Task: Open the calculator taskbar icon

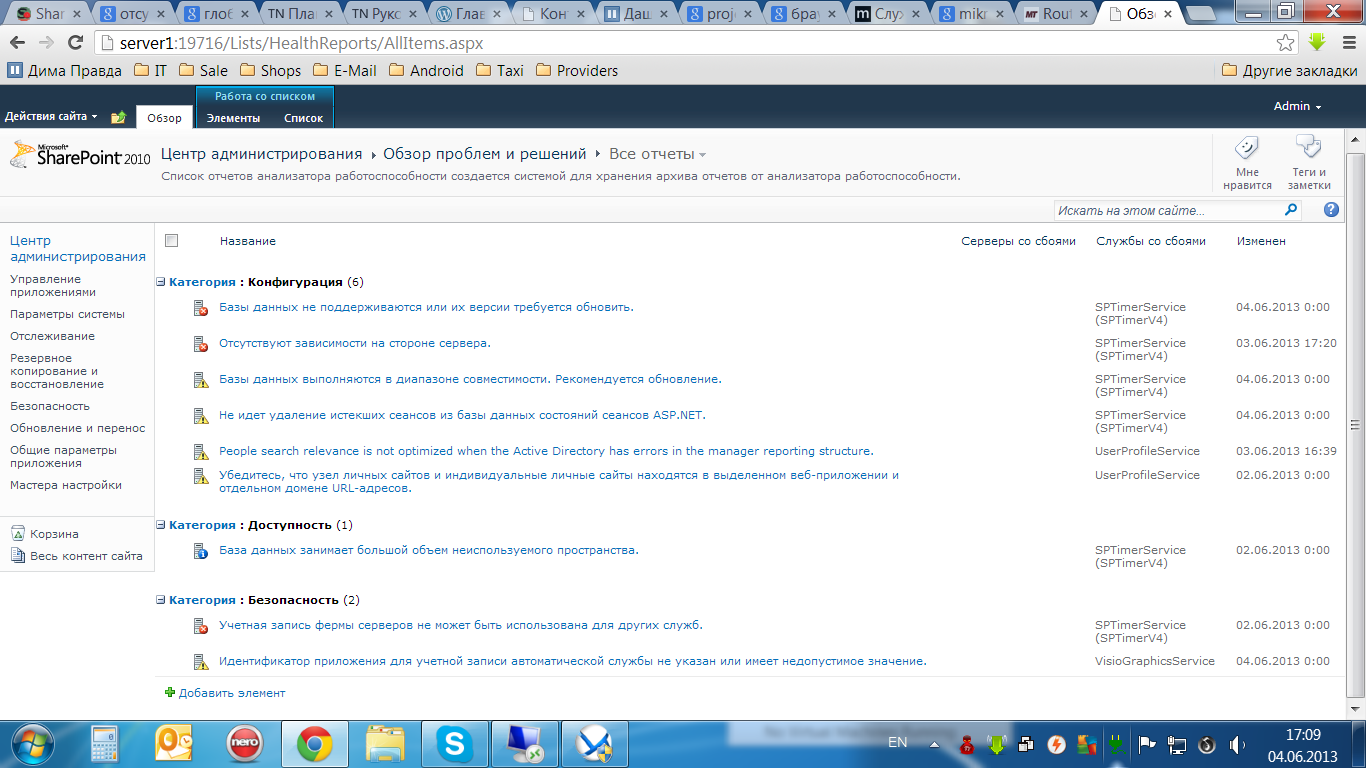Action: pos(104,744)
